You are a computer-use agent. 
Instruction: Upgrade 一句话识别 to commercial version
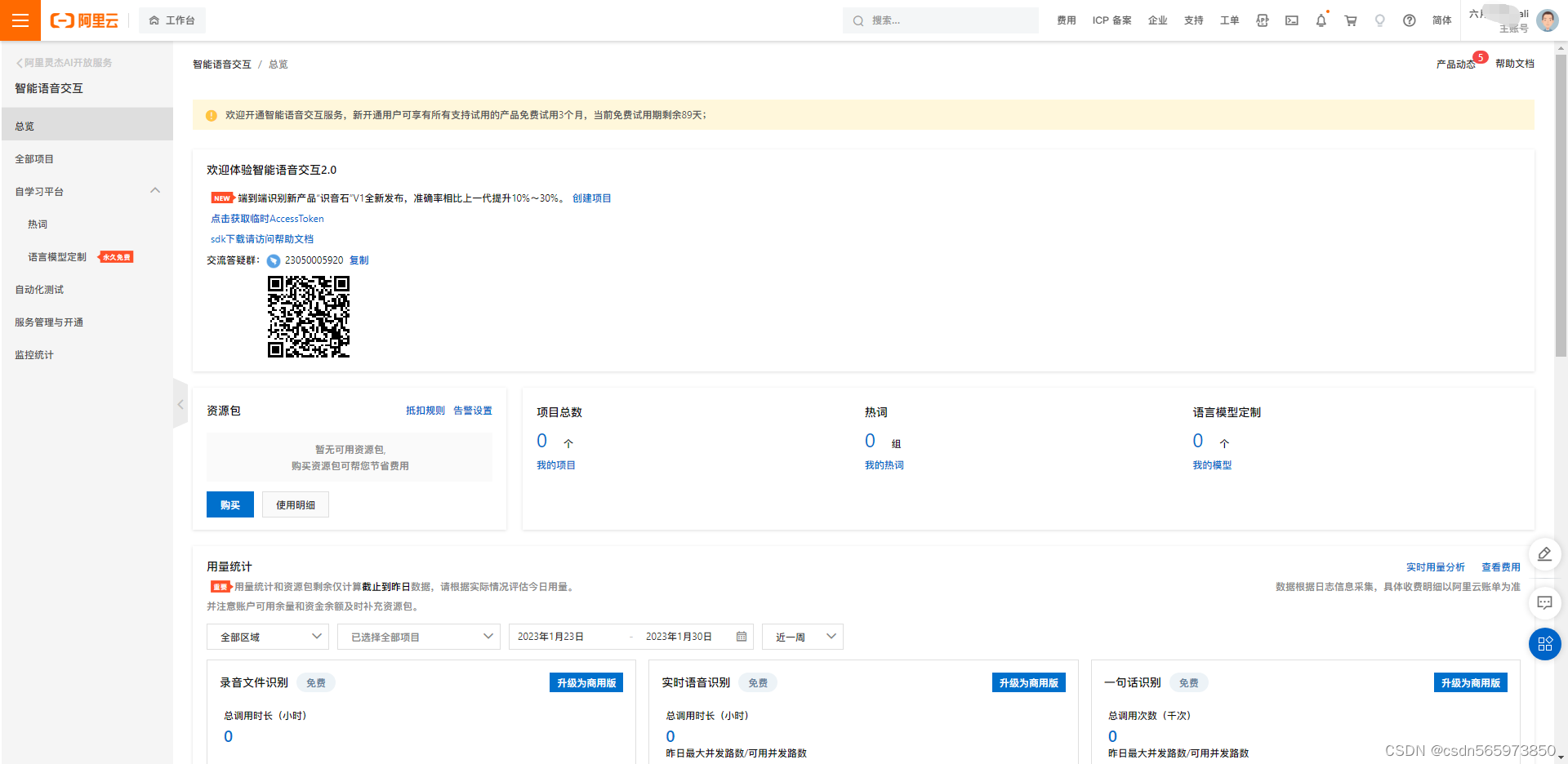[x=1471, y=682]
